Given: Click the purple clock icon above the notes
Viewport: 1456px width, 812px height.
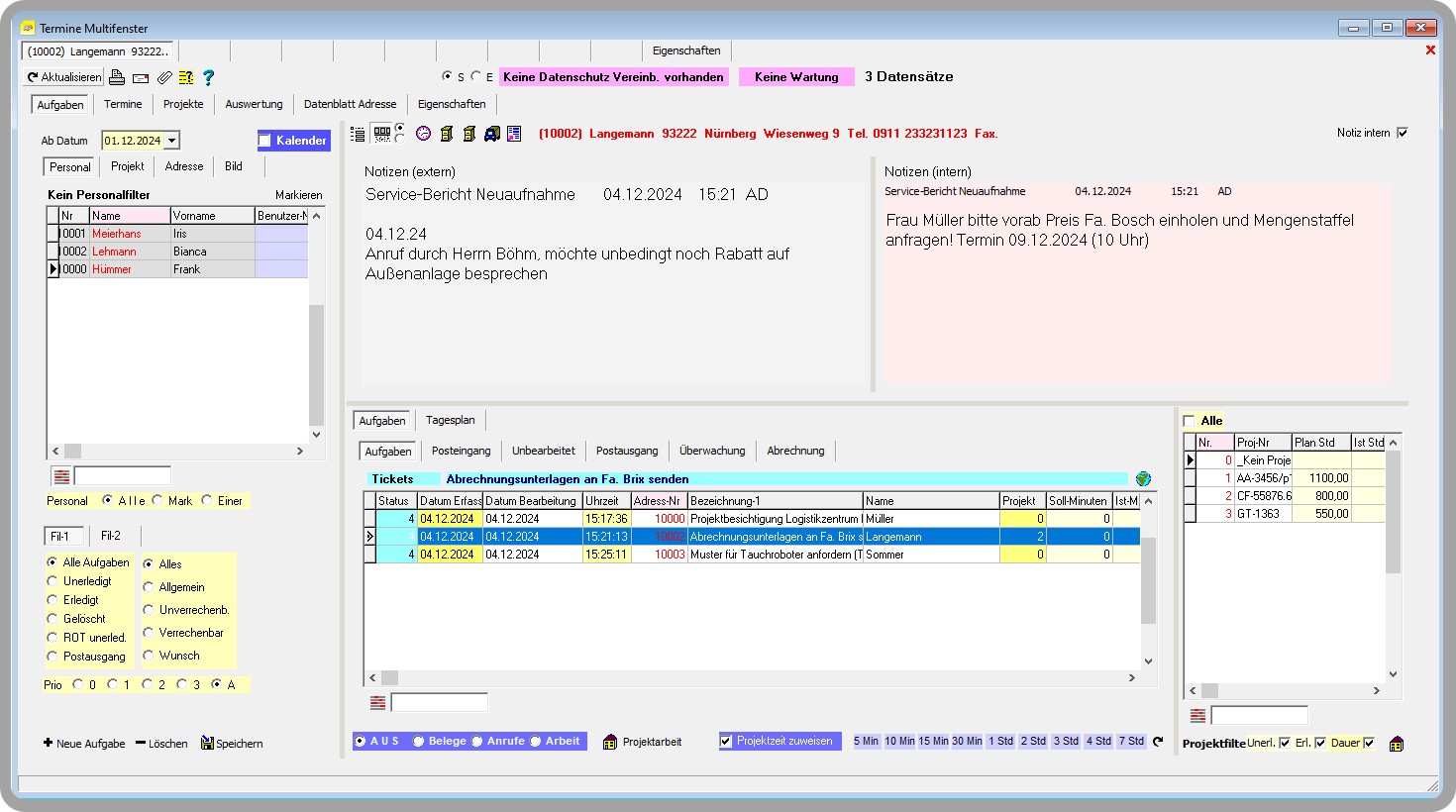Looking at the screenshot, I should point(423,133).
